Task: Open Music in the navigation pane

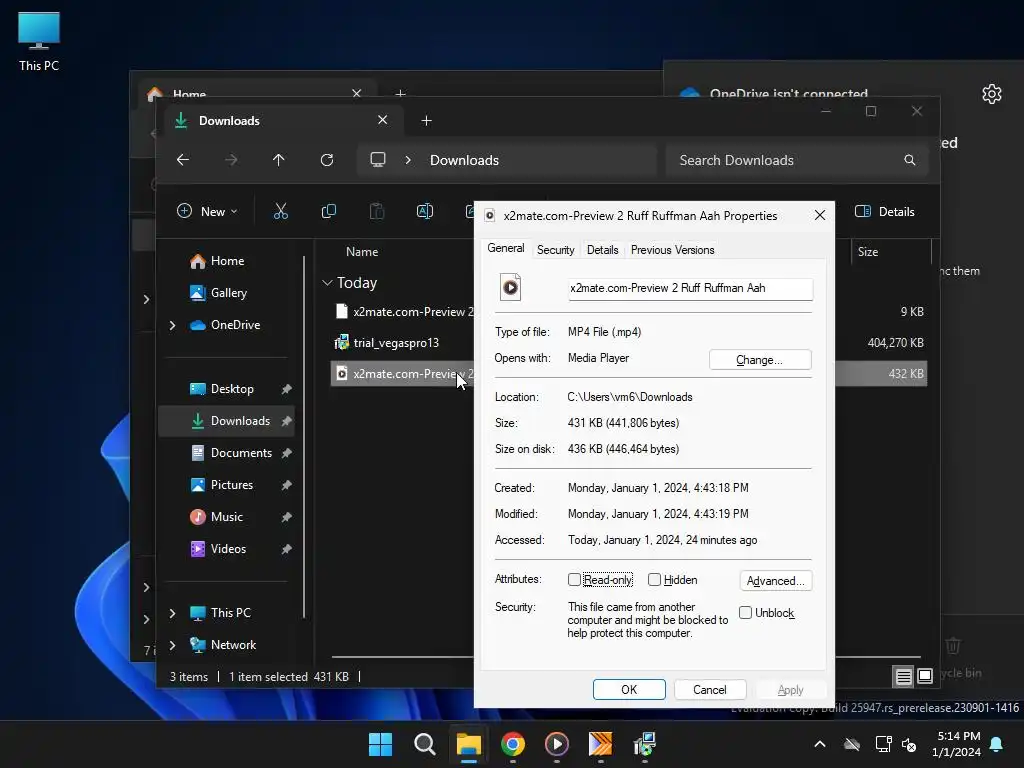Action: [x=226, y=517]
